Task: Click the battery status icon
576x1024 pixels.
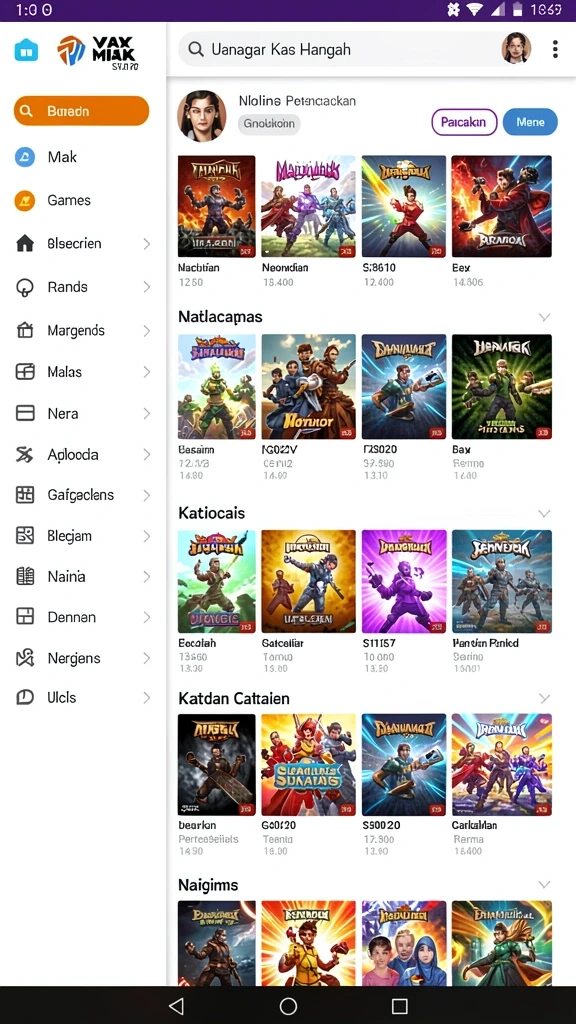Action: point(517,10)
